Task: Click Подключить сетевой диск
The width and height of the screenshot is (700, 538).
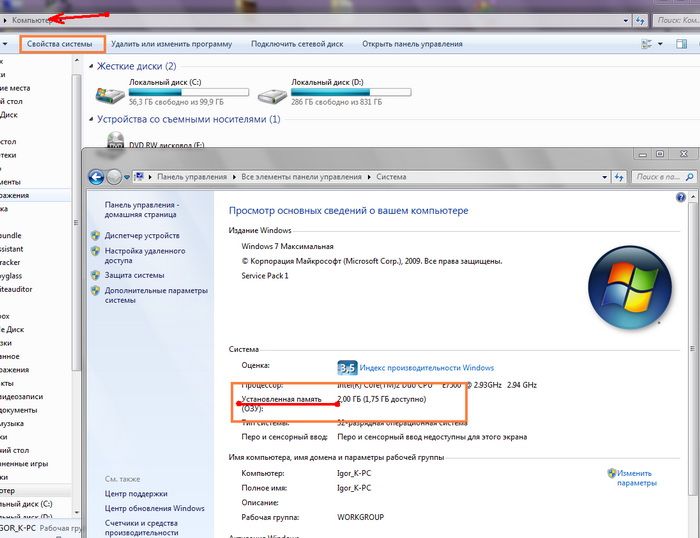Action: tap(297, 44)
